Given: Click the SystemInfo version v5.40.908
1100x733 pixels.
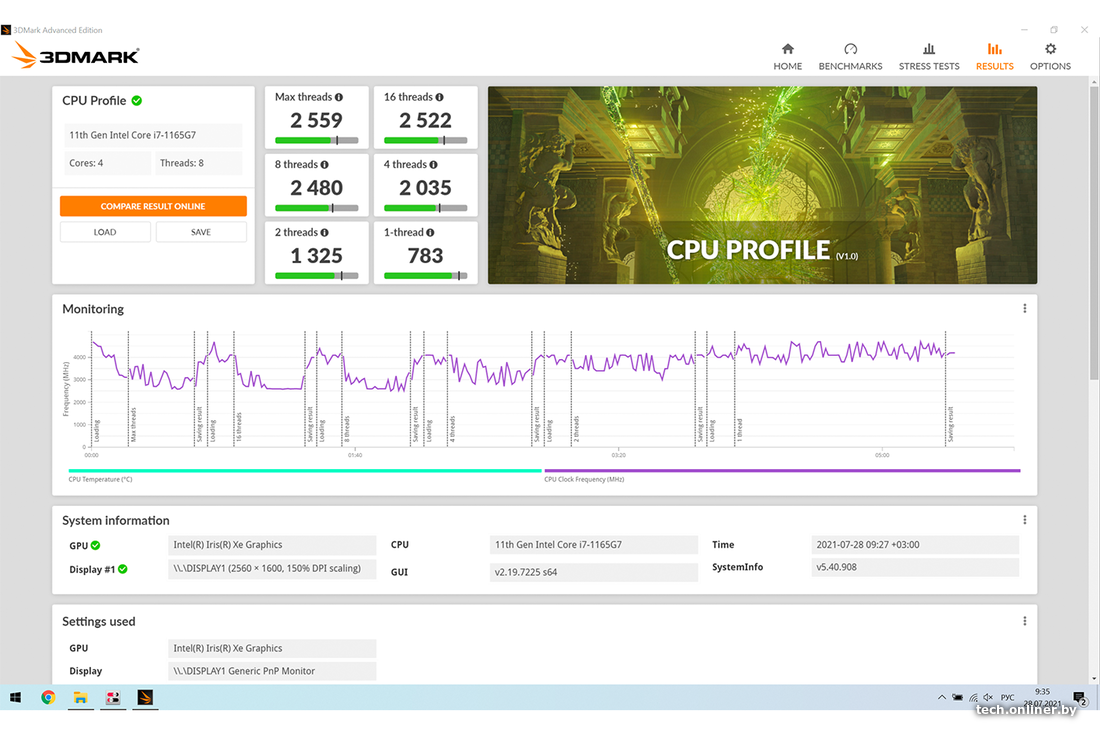Looking at the screenshot, I should pos(915,567).
